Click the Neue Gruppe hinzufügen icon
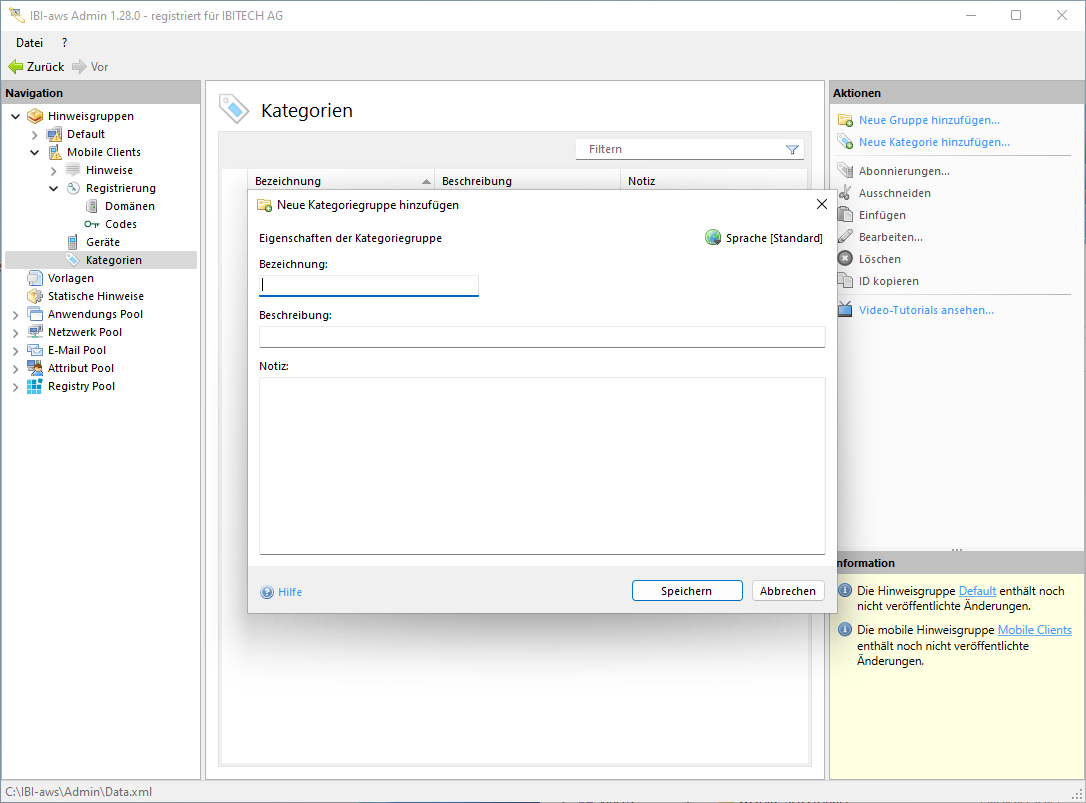Screen dimensions: 1086x803 point(845,121)
